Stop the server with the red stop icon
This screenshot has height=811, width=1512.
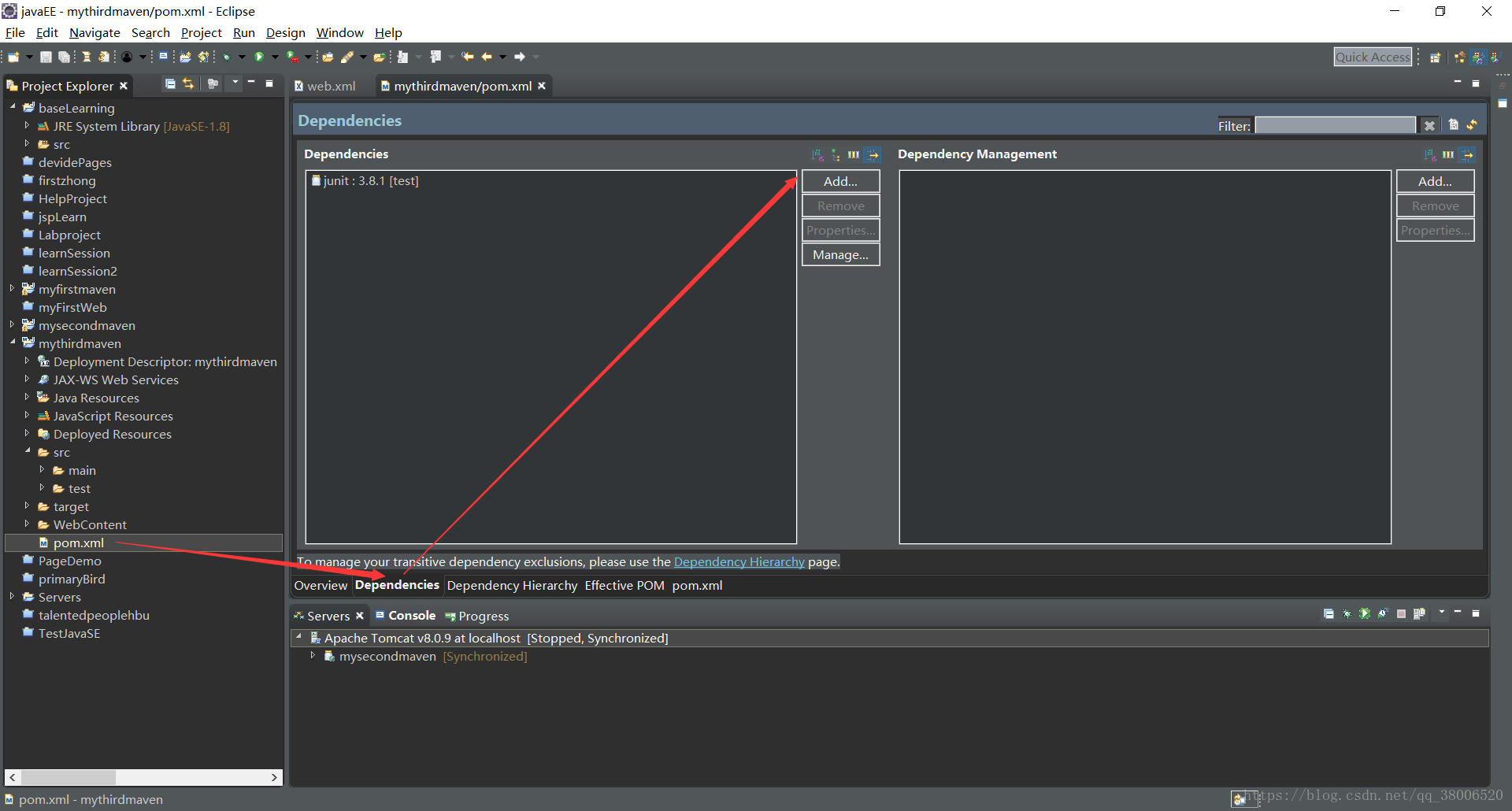pyautogui.click(x=1402, y=614)
